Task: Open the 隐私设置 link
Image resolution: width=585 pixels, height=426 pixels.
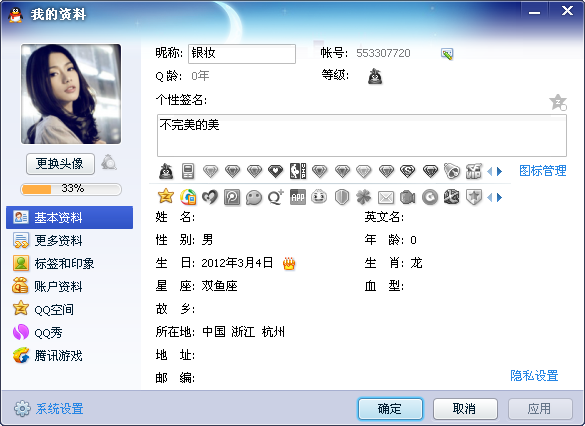Action: pyautogui.click(x=534, y=376)
